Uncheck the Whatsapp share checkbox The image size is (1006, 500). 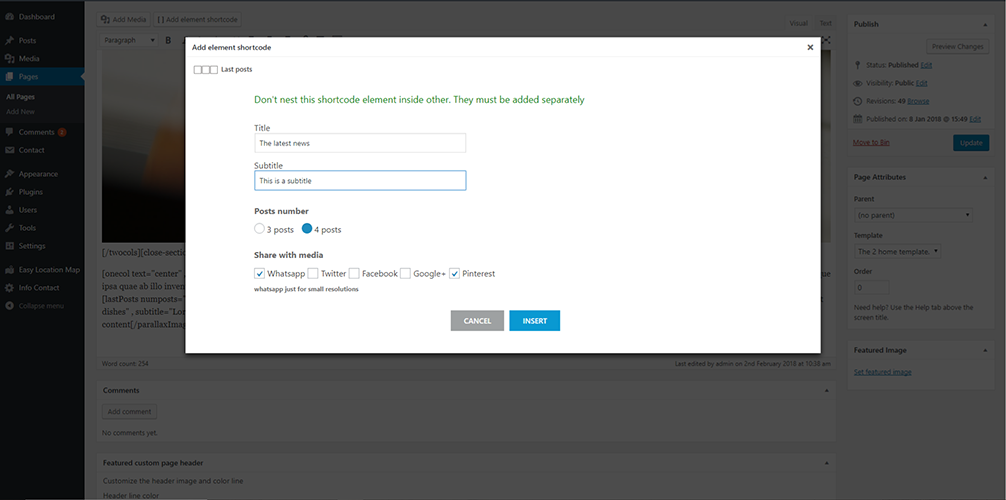click(x=260, y=273)
